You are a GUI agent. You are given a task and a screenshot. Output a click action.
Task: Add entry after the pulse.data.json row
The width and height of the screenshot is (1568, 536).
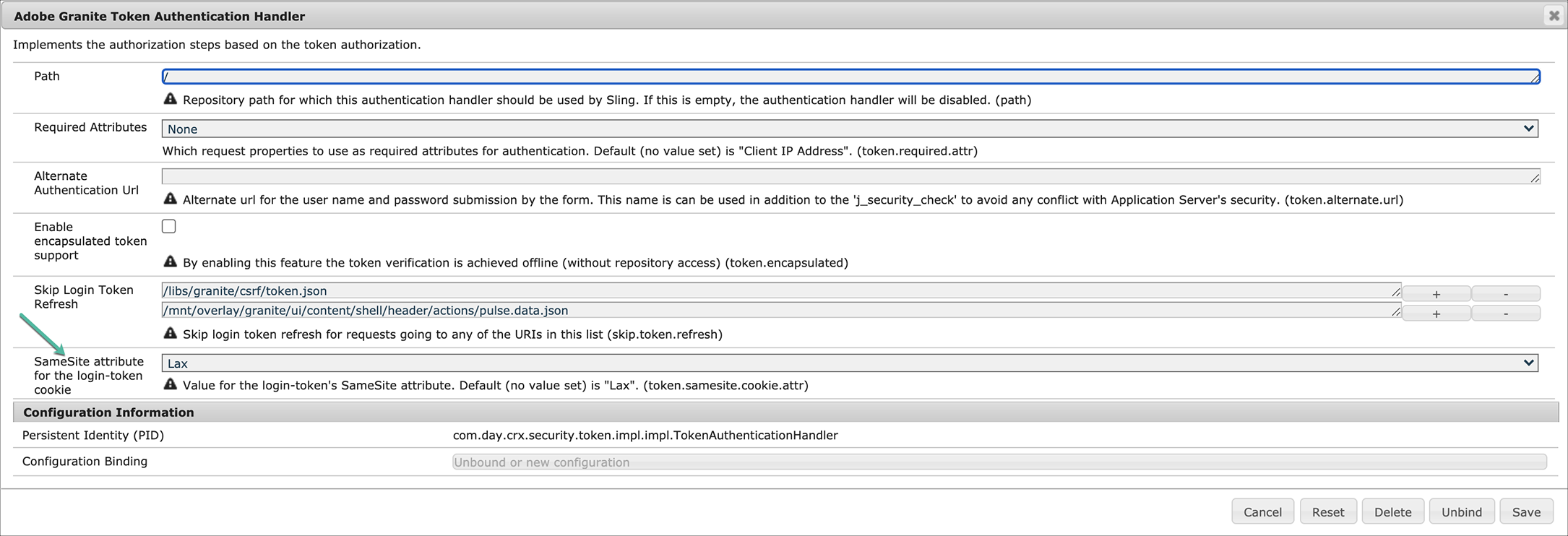[x=1436, y=313]
